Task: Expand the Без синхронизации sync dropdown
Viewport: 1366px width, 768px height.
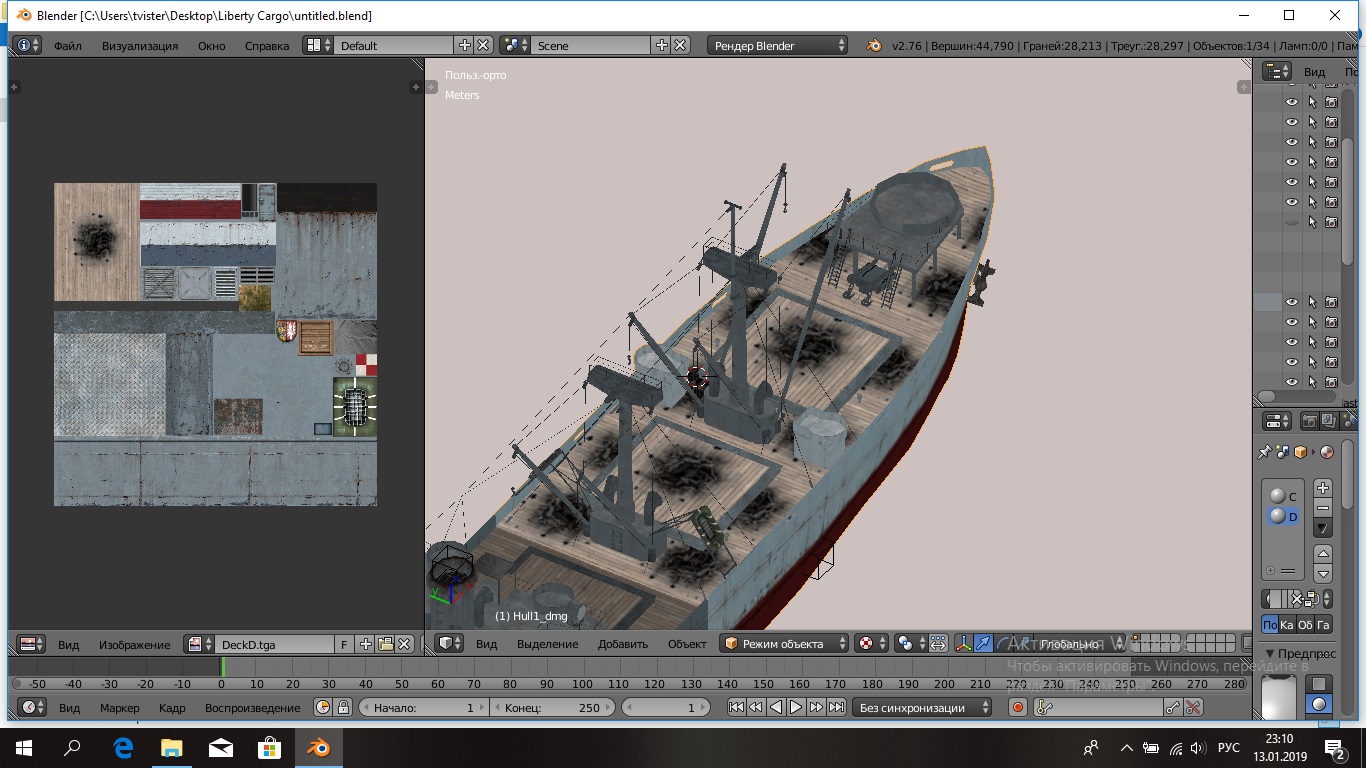Action: (921, 708)
